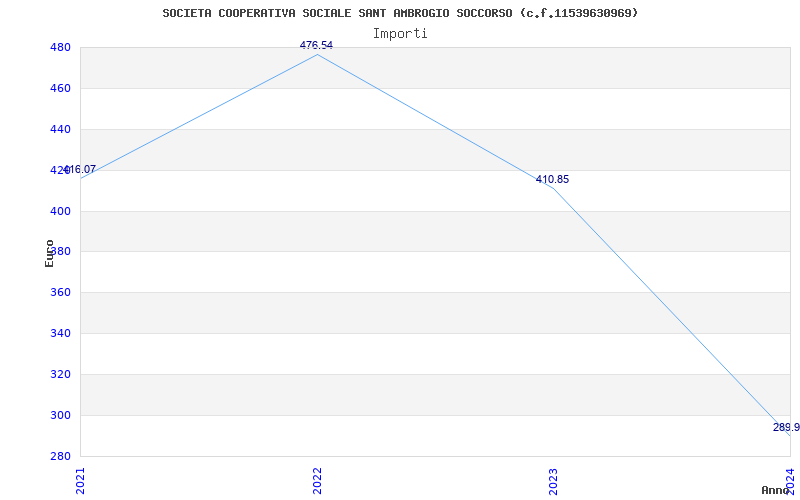Select the 476.54 data label
This screenshot has height=500, width=800.
316,45
